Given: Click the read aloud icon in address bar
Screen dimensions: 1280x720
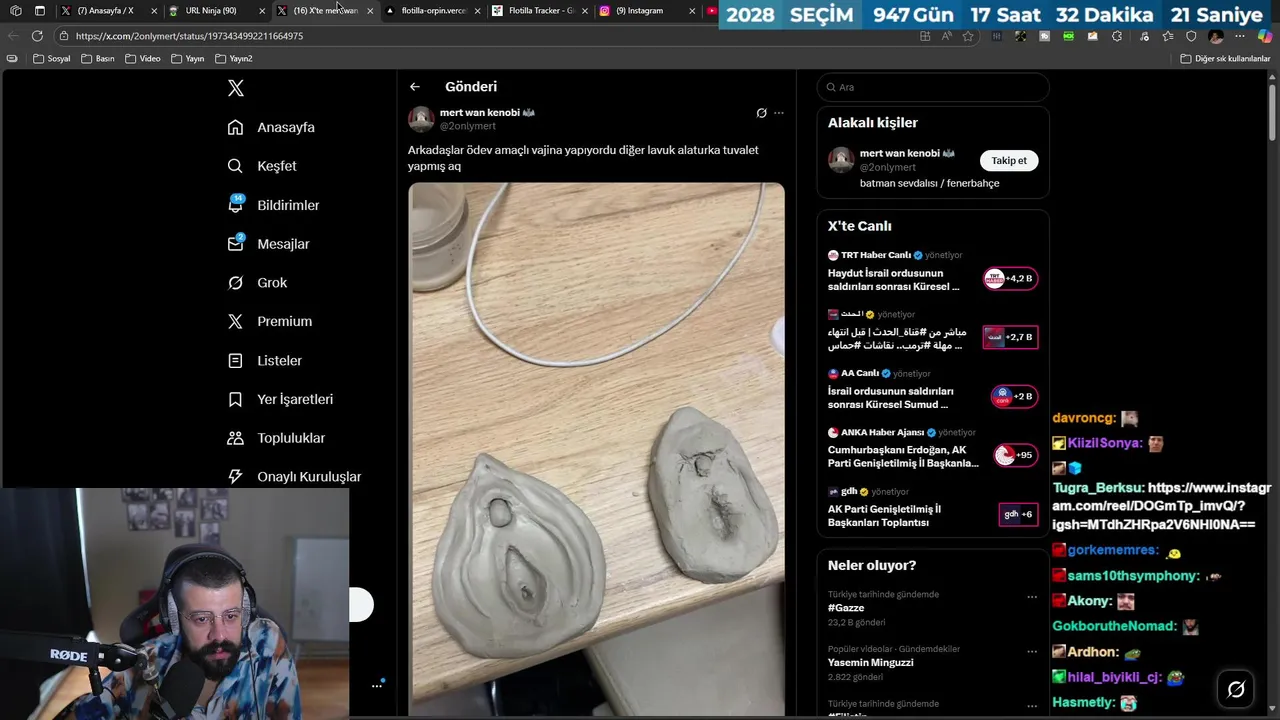Looking at the screenshot, I should coord(947,36).
